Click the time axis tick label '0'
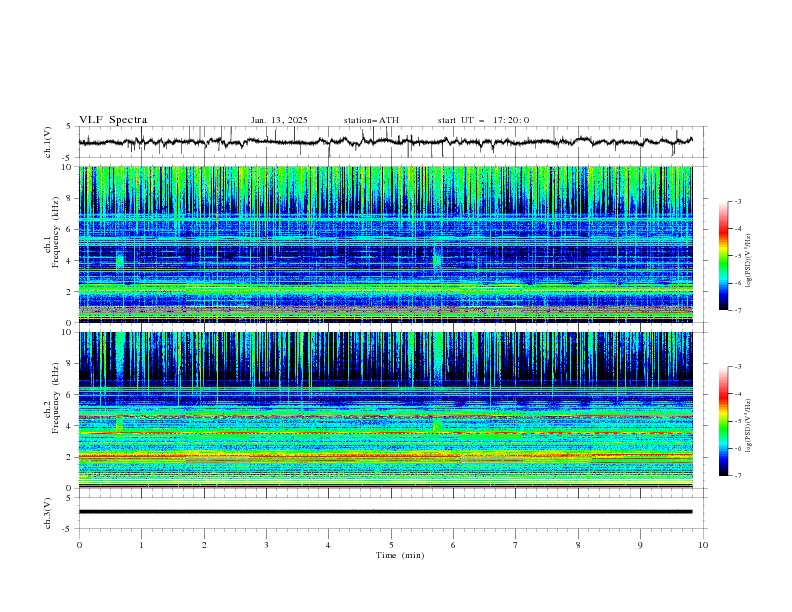Viewport: 792px width, 612px height. 79,545
